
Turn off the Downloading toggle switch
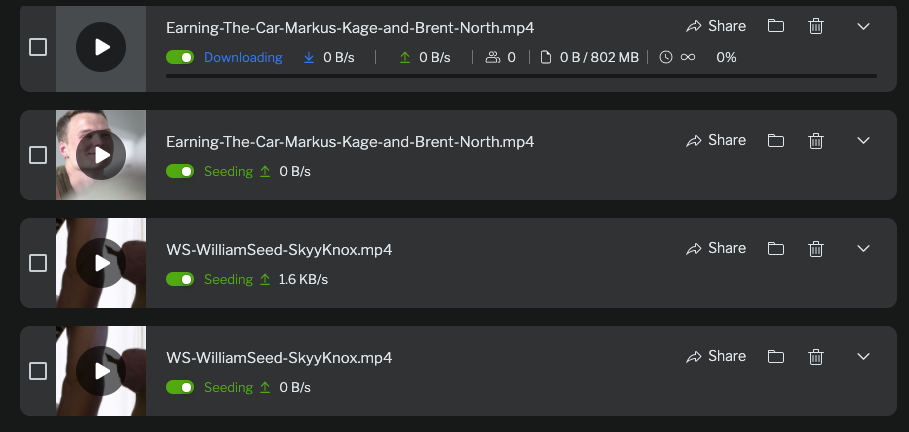point(180,58)
